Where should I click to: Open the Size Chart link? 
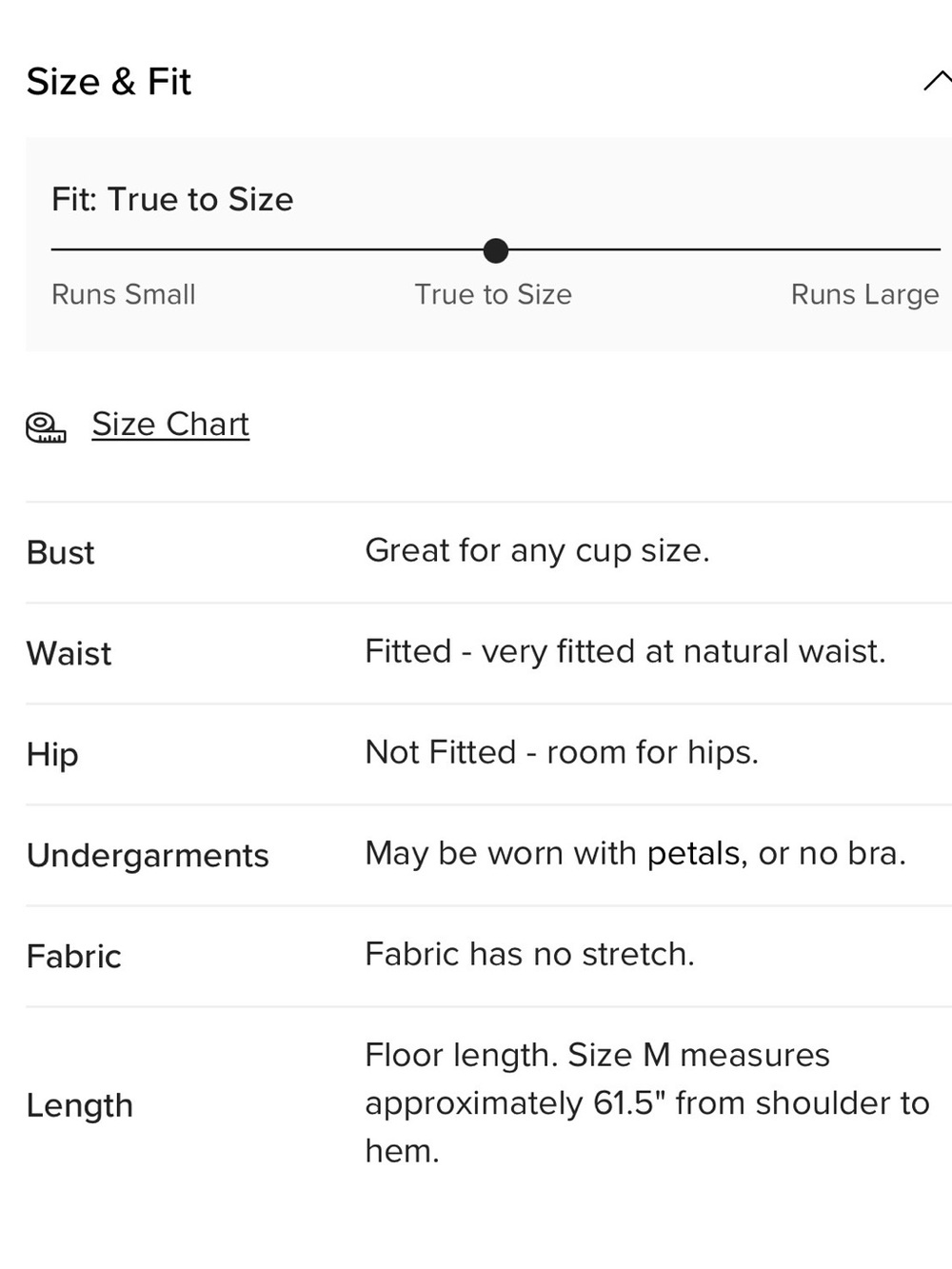tap(170, 424)
